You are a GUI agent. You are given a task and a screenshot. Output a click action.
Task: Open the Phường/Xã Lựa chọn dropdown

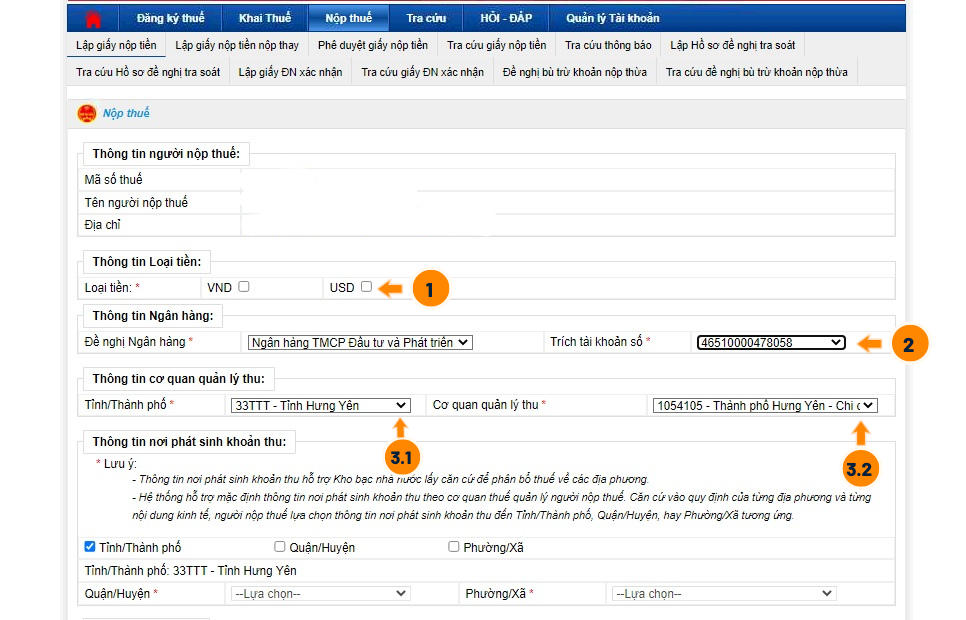724,593
